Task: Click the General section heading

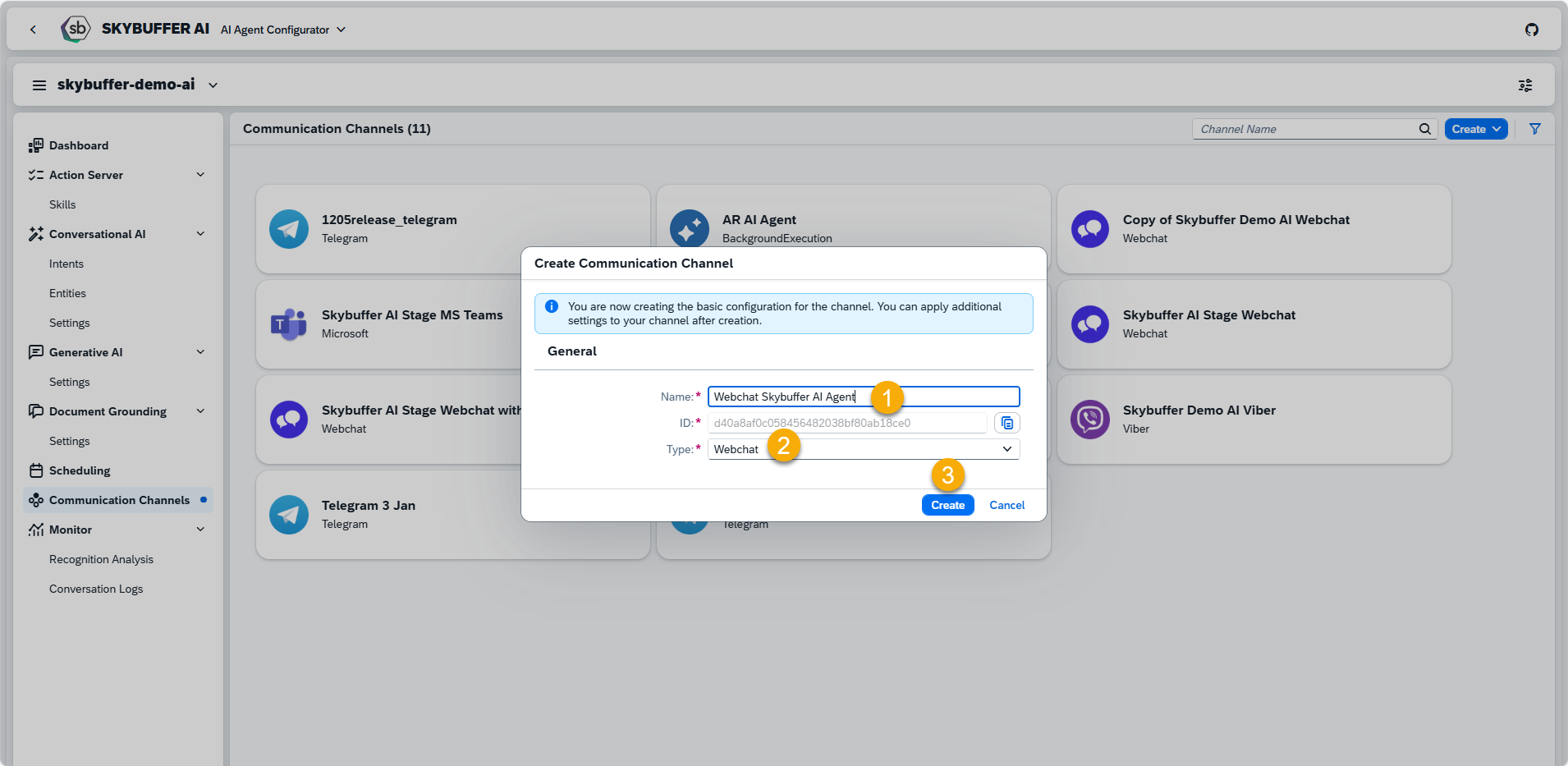Action: coord(572,351)
